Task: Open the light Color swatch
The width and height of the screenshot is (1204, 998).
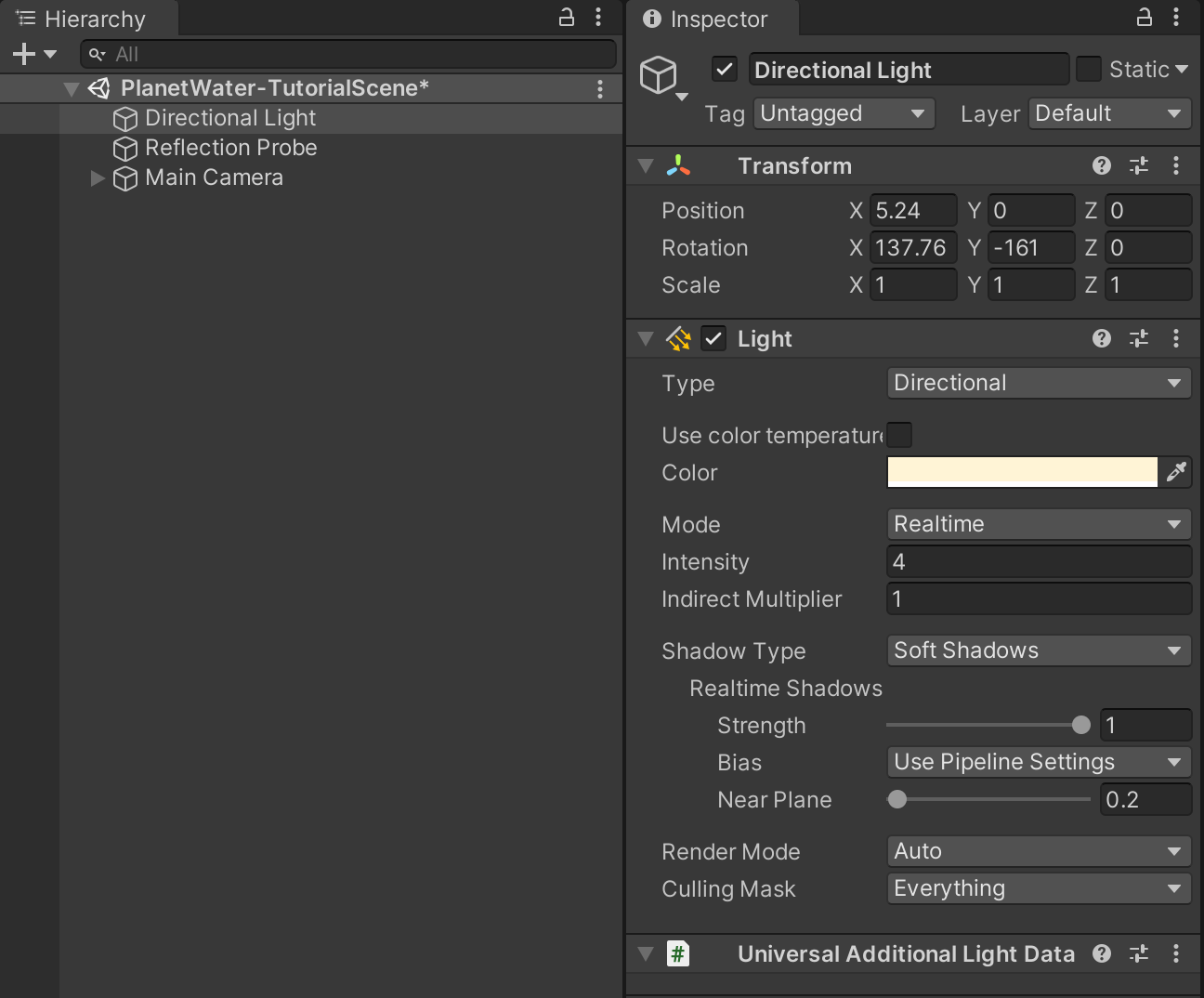Action: click(1022, 472)
